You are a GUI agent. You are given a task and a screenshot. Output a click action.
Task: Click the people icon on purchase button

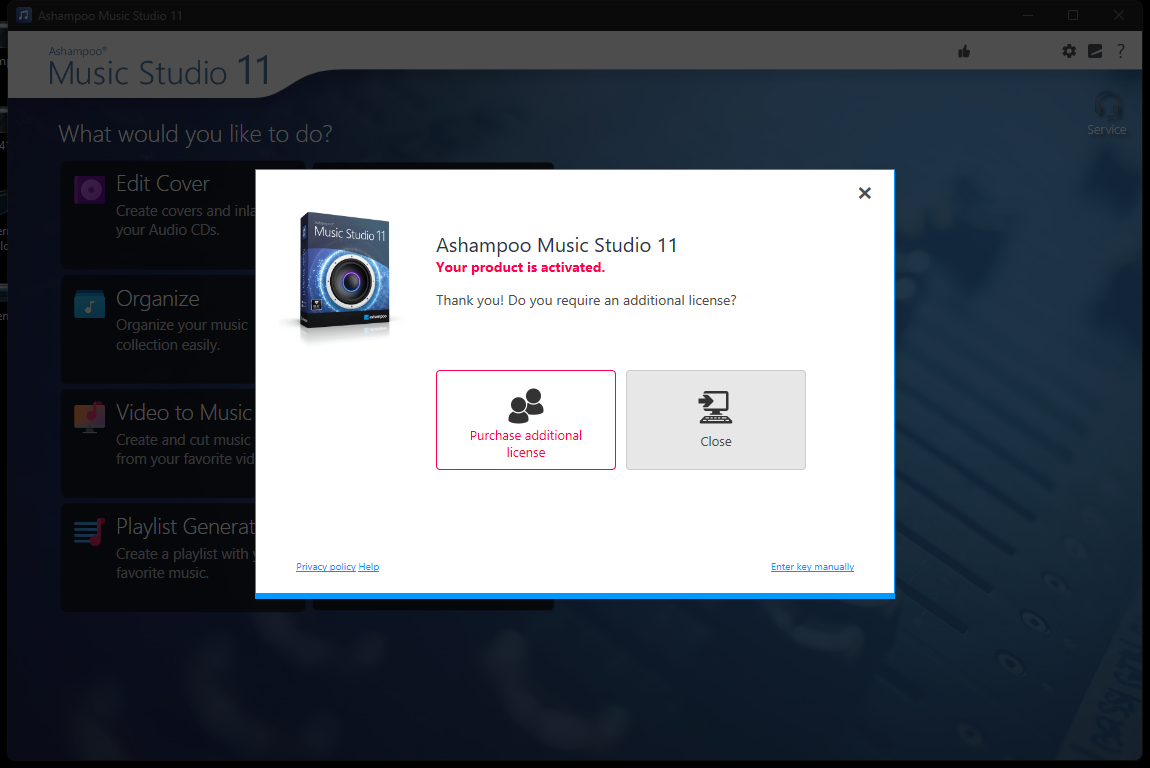[526, 406]
